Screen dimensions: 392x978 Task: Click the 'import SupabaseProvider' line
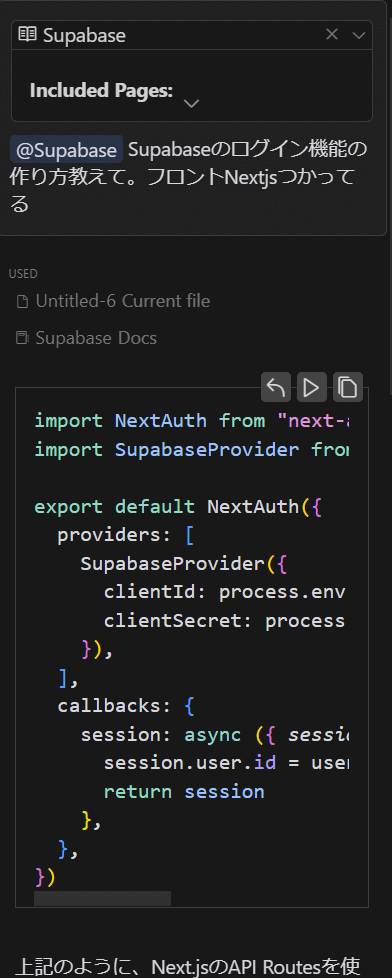click(192, 450)
